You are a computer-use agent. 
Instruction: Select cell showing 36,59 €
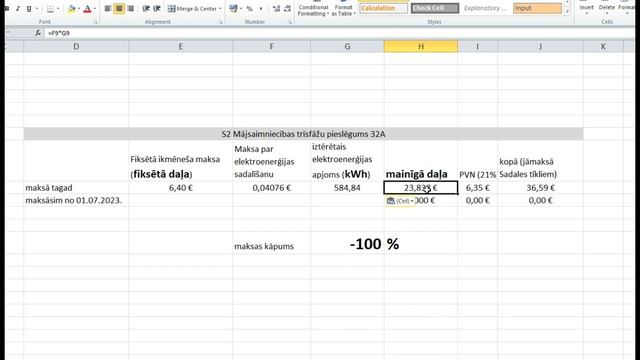(540, 188)
